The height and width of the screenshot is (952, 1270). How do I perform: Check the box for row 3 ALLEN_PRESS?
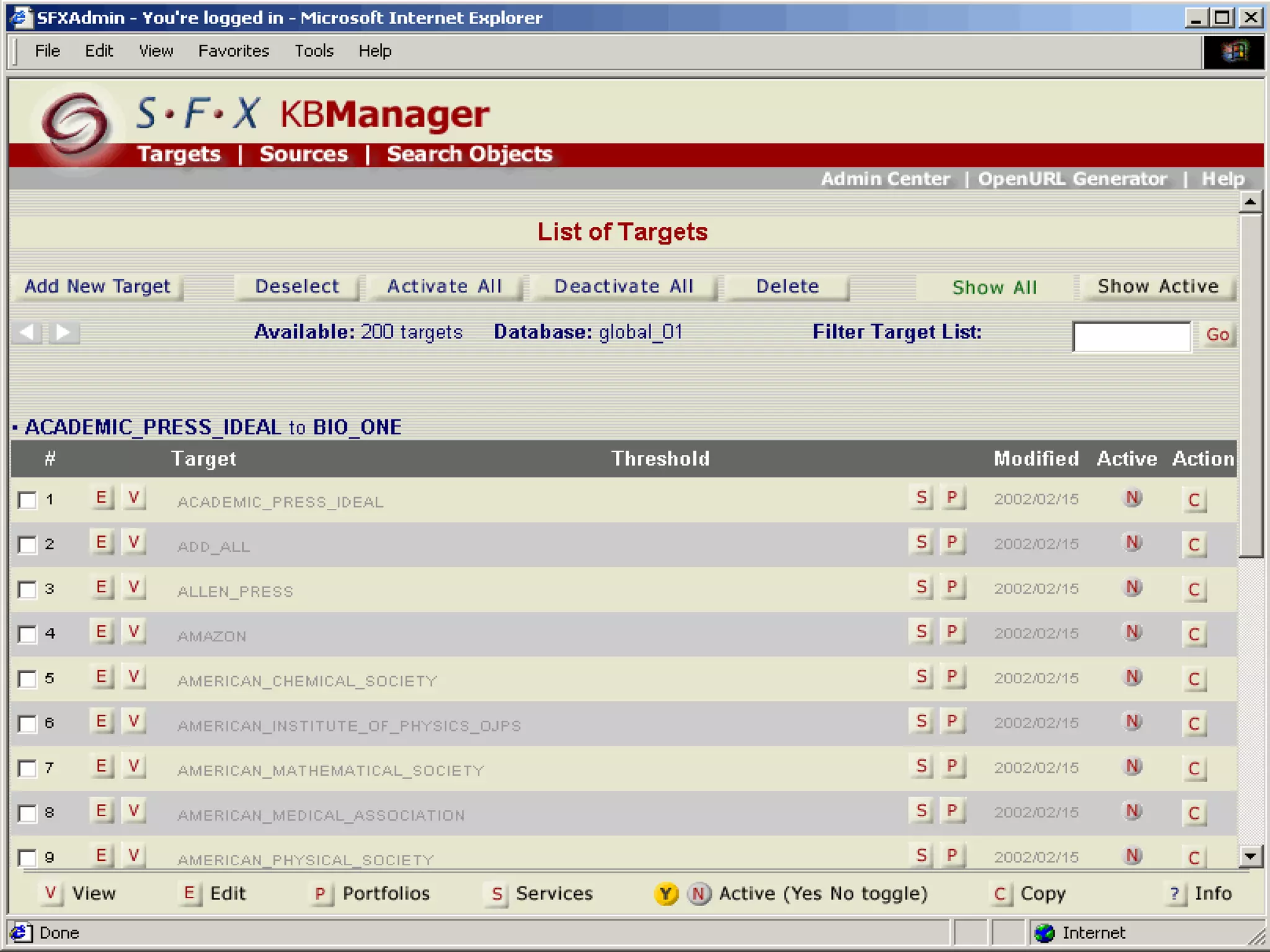[x=27, y=589]
